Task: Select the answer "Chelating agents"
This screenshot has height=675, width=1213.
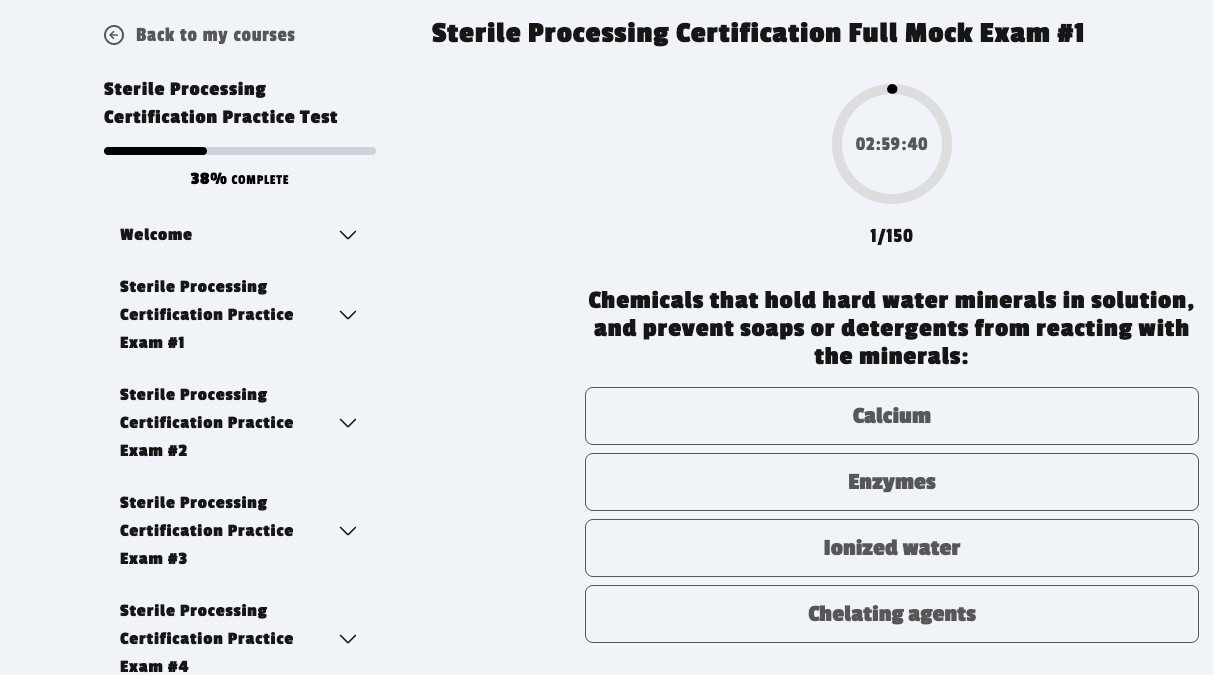Action: pos(891,614)
